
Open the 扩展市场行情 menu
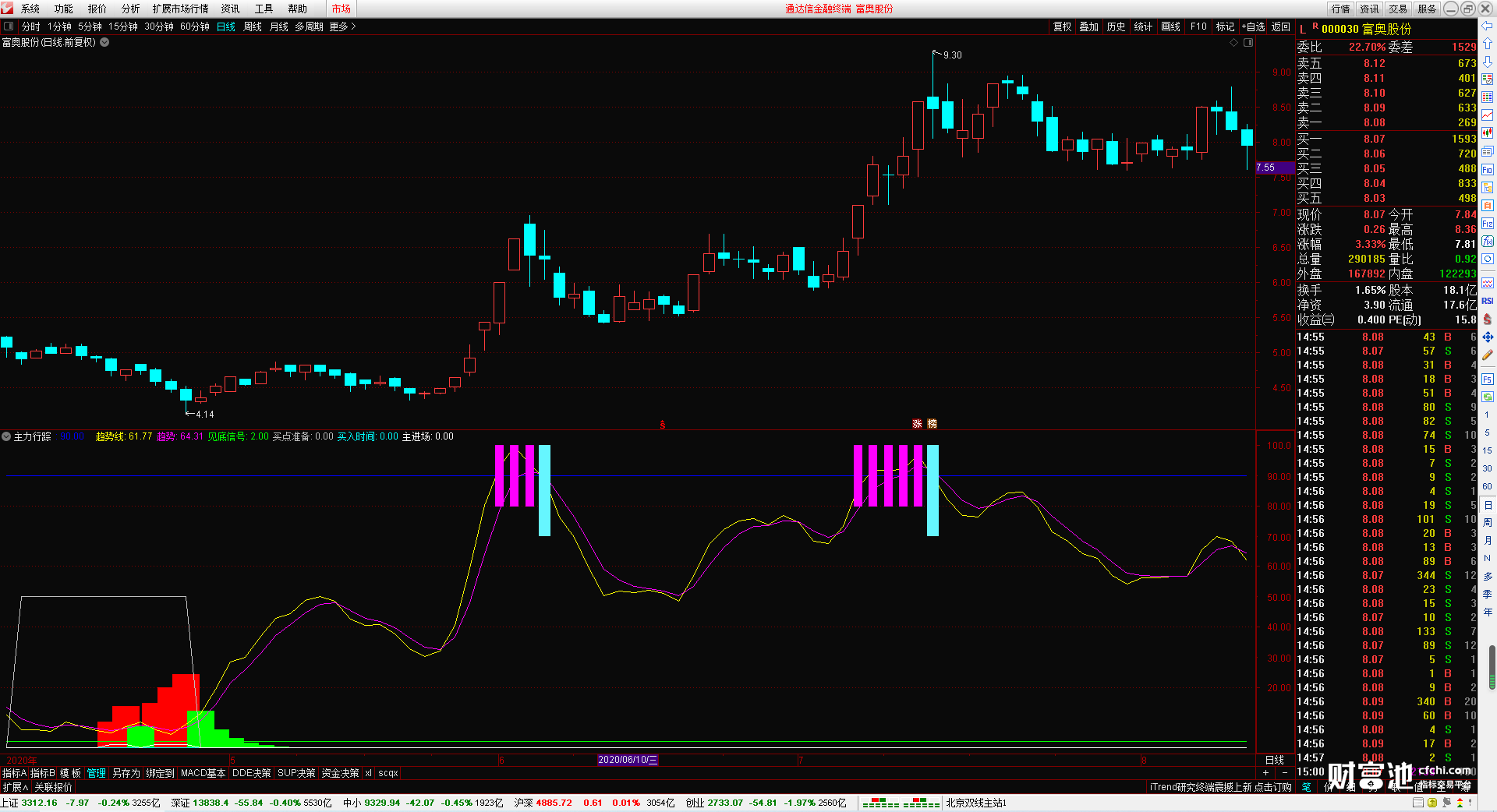tap(181, 9)
